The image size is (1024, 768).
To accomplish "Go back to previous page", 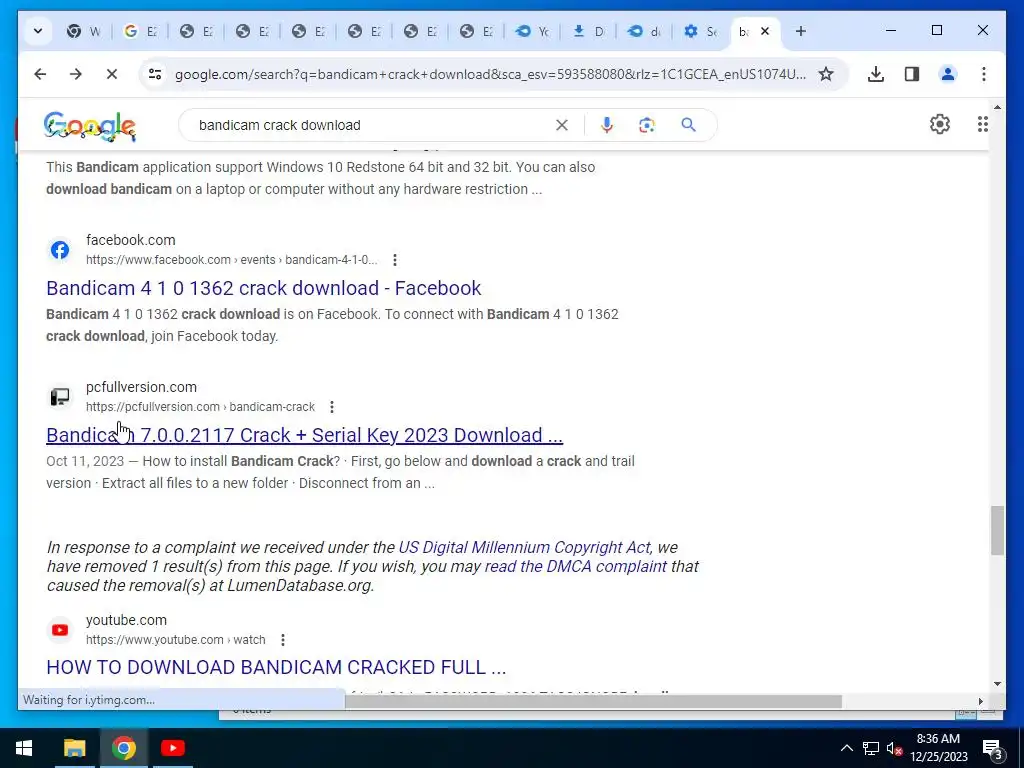I will (40, 74).
